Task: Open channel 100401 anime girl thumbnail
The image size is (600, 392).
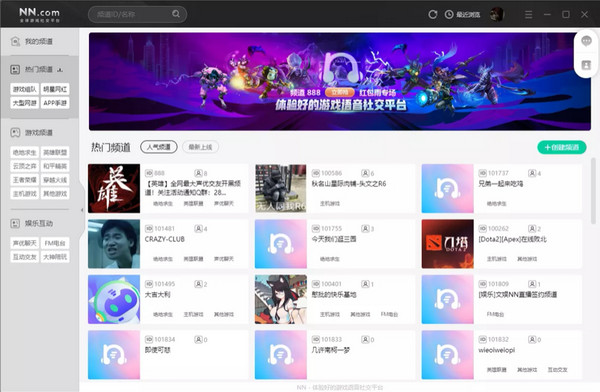Action: coord(281,299)
